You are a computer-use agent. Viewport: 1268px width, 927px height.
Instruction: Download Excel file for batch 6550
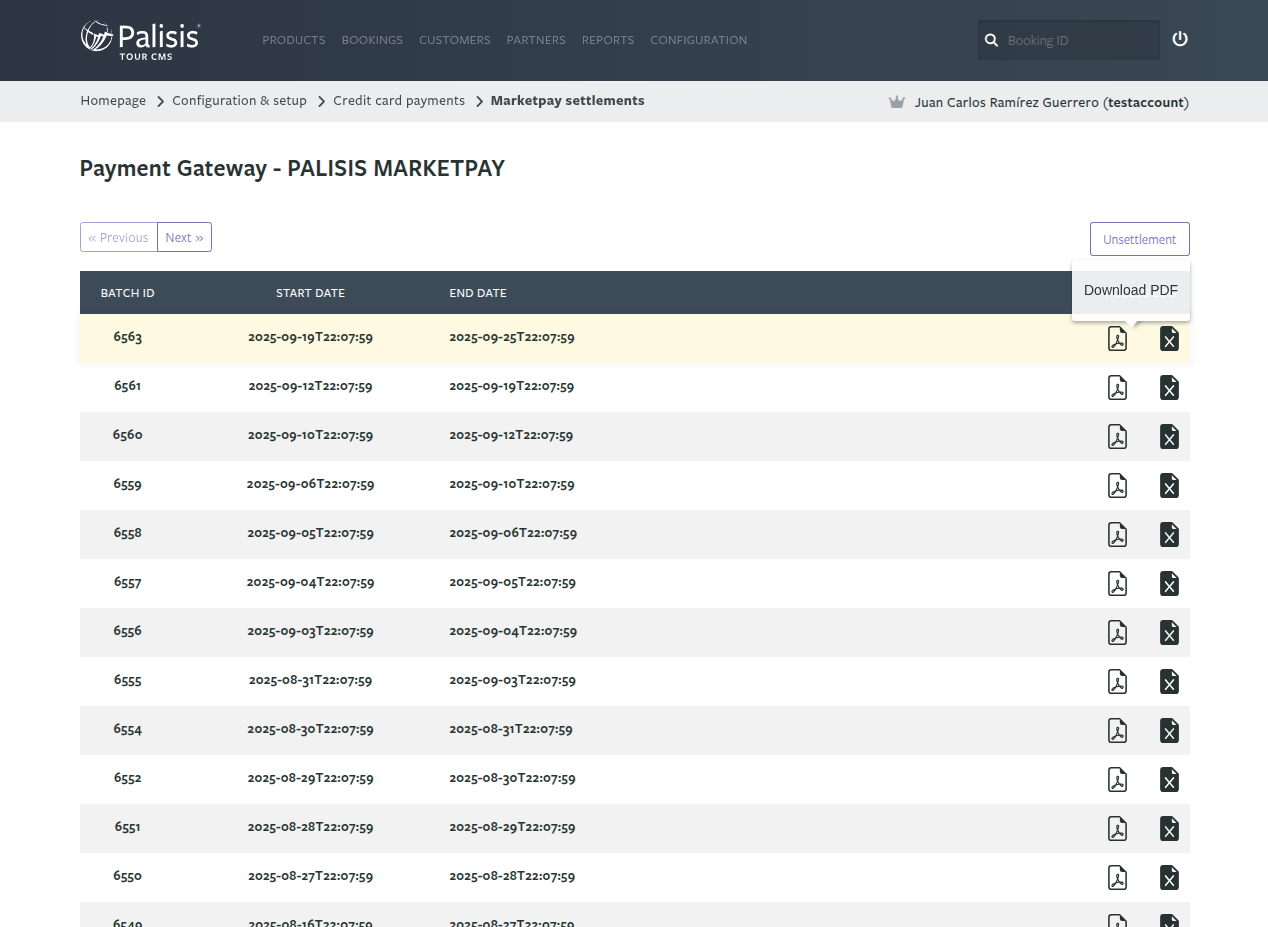(1169, 878)
